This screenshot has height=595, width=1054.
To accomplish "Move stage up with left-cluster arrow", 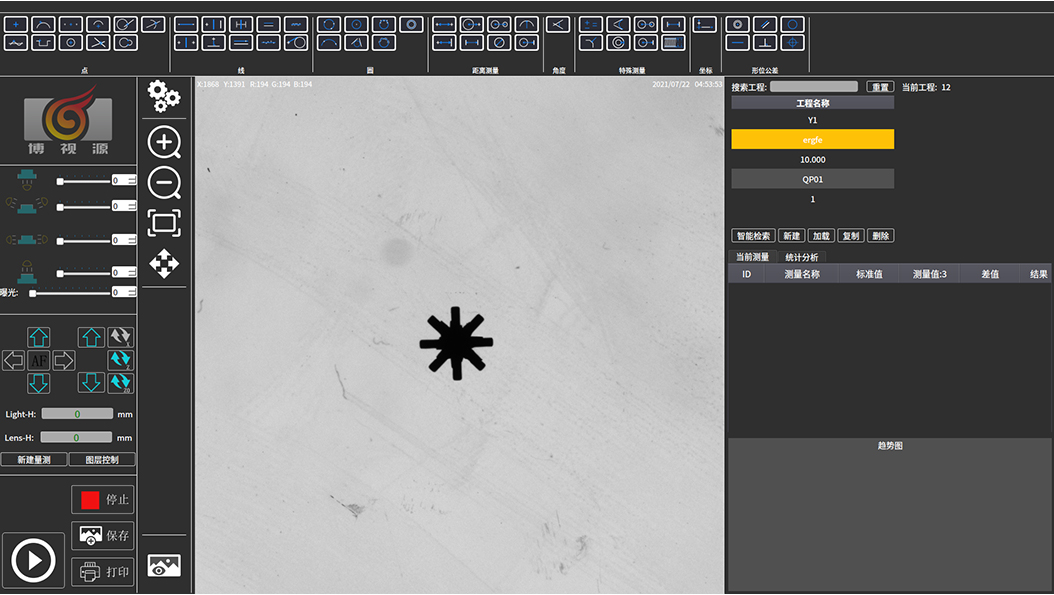I will pyautogui.click(x=38, y=337).
